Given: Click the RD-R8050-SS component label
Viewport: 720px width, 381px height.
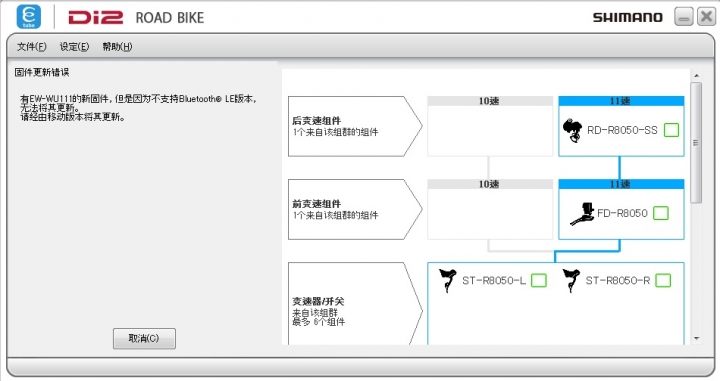Looking at the screenshot, I should [x=622, y=130].
